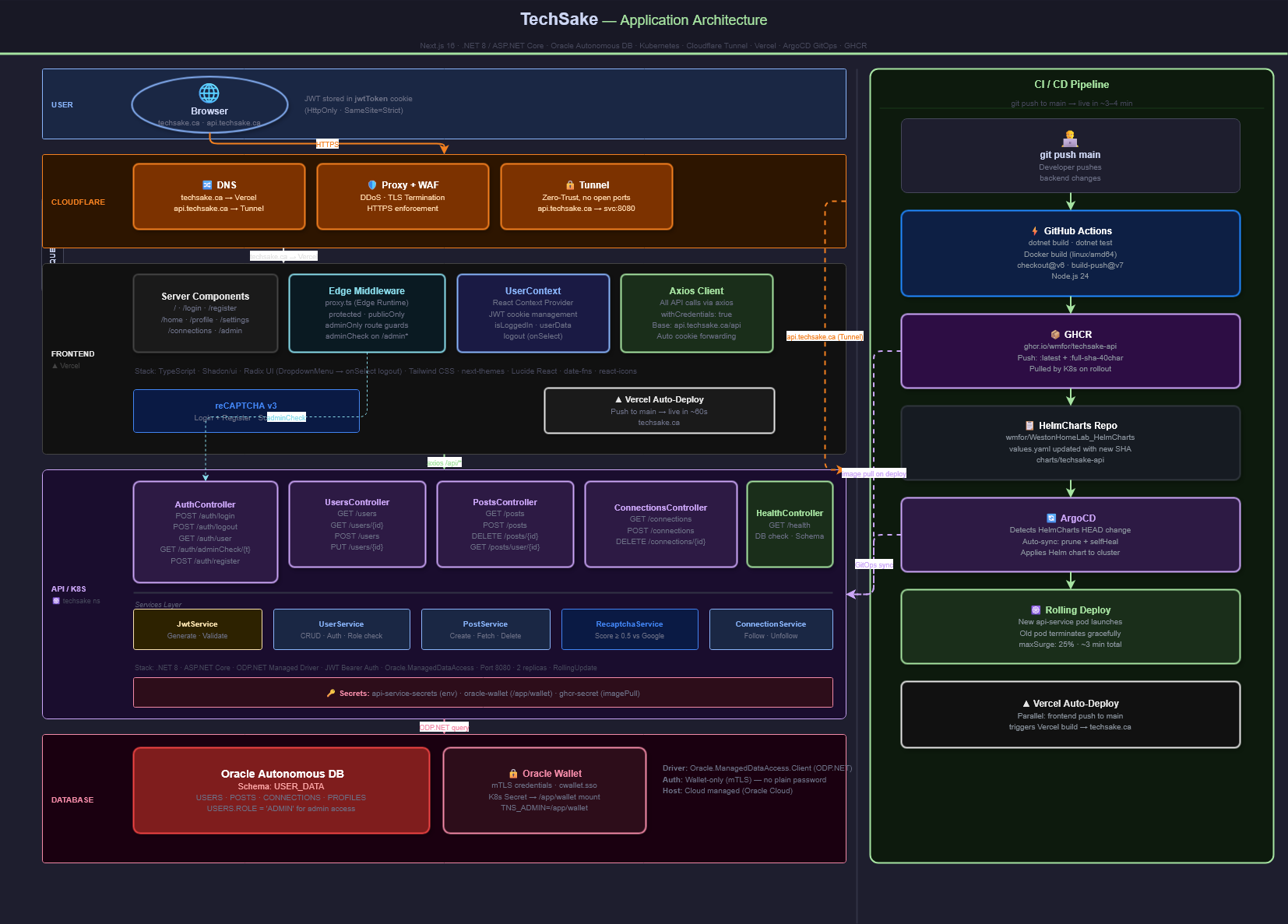The width and height of the screenshot is (1288, 924).
Task: Click the CLOUDFLARE section label
Action: click(x=78, y=202)
